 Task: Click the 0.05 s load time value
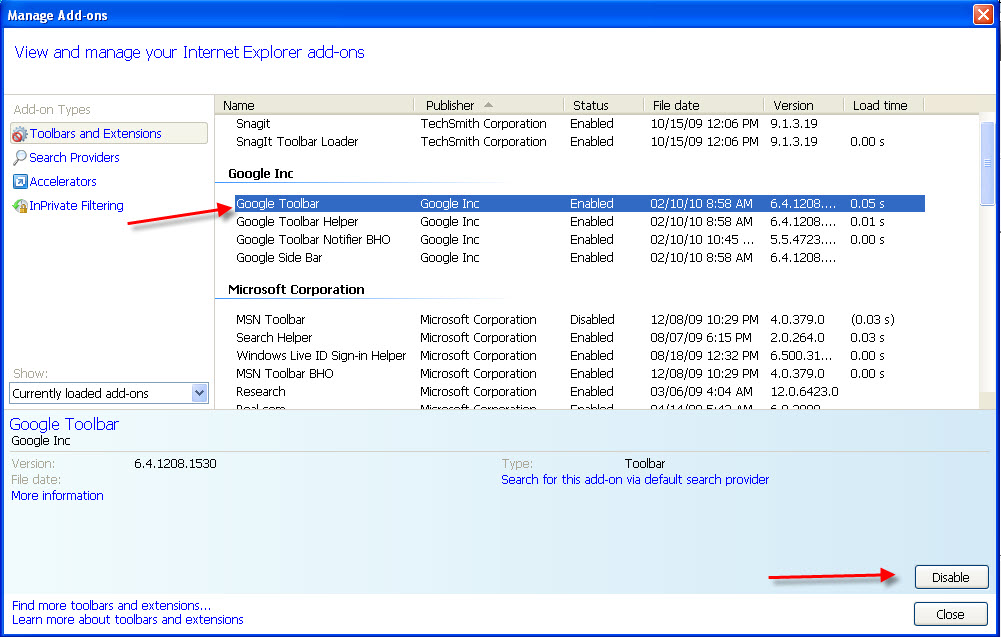coord(867,204)
